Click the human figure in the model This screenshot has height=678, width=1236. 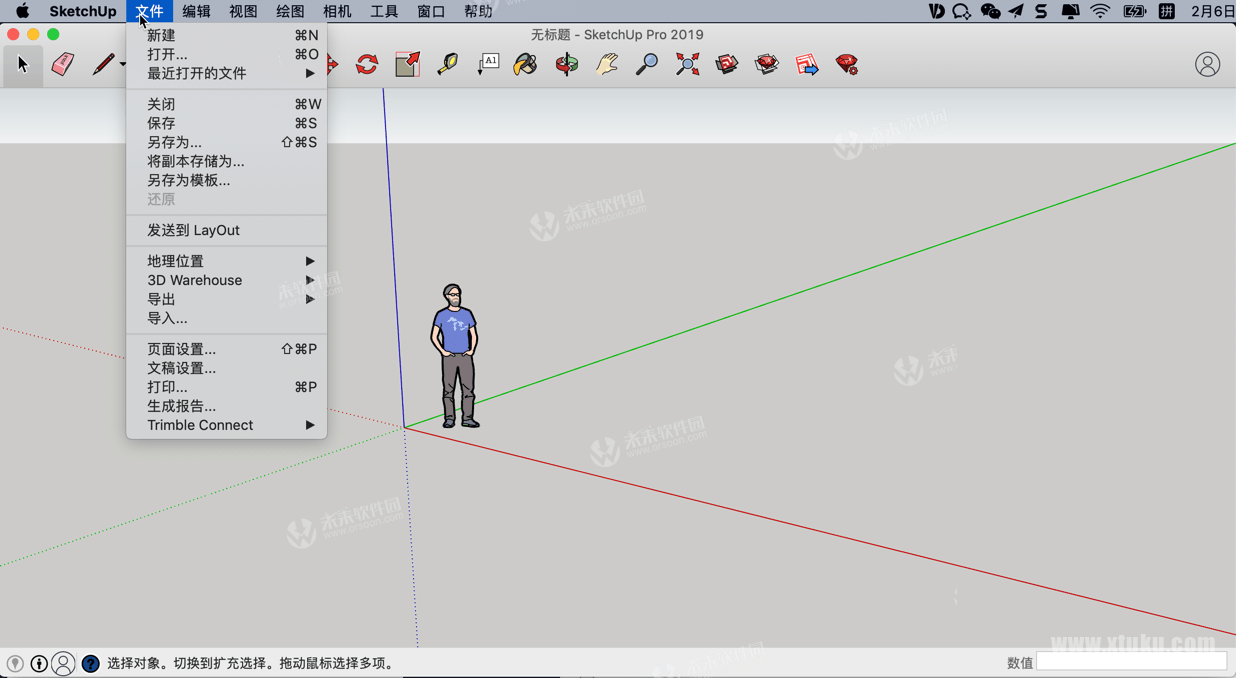pos(456,356)
